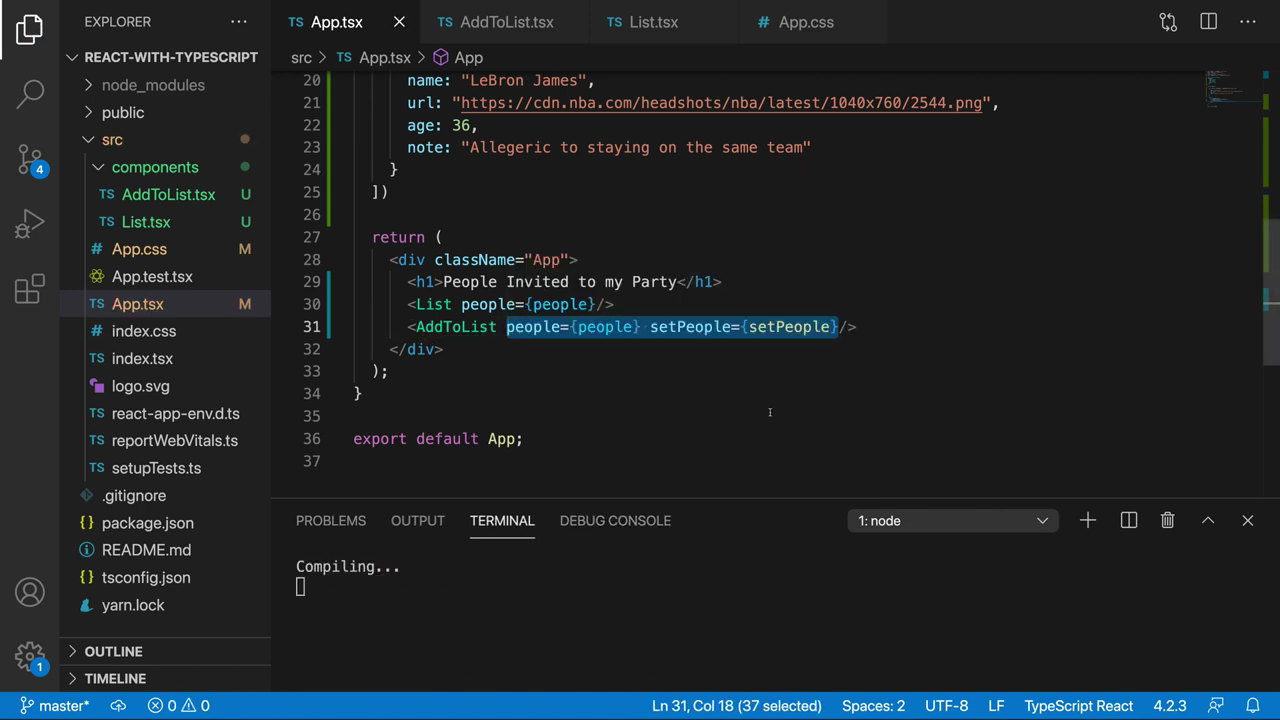Click Ln 31, Col 18 cursor position
The width and height of the screenshot is (1280, 720).
pos(737,706)
